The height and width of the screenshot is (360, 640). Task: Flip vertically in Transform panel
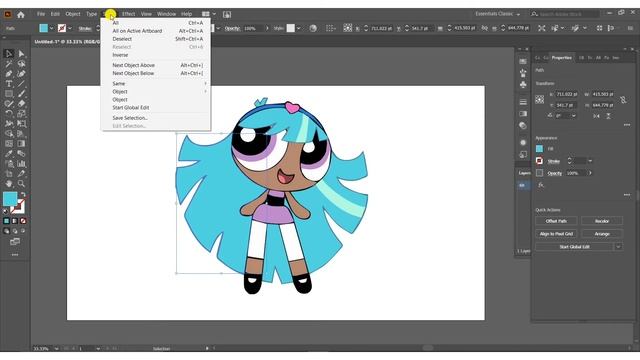608,116
